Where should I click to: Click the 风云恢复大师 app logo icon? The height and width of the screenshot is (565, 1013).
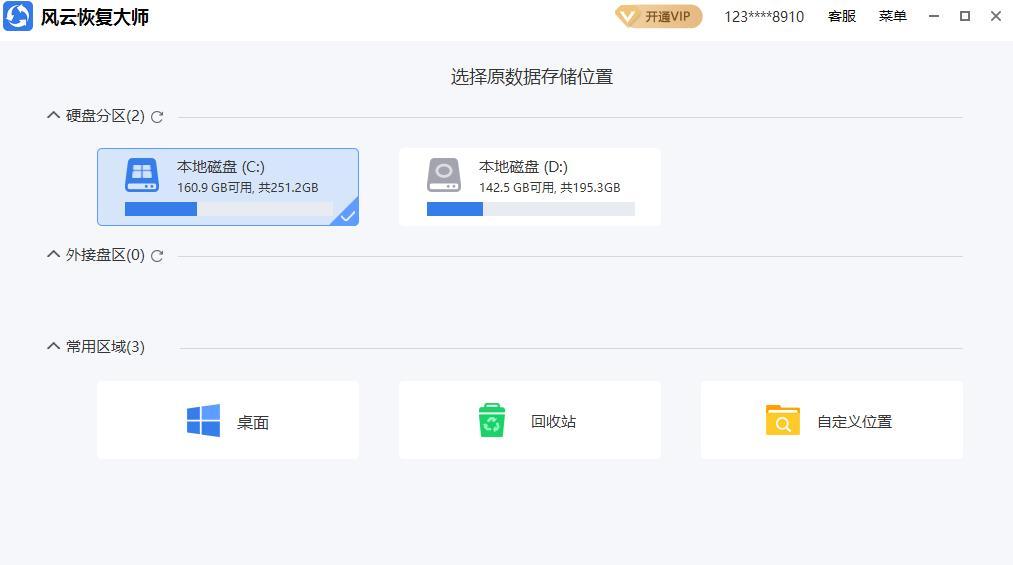click(17, 16)
